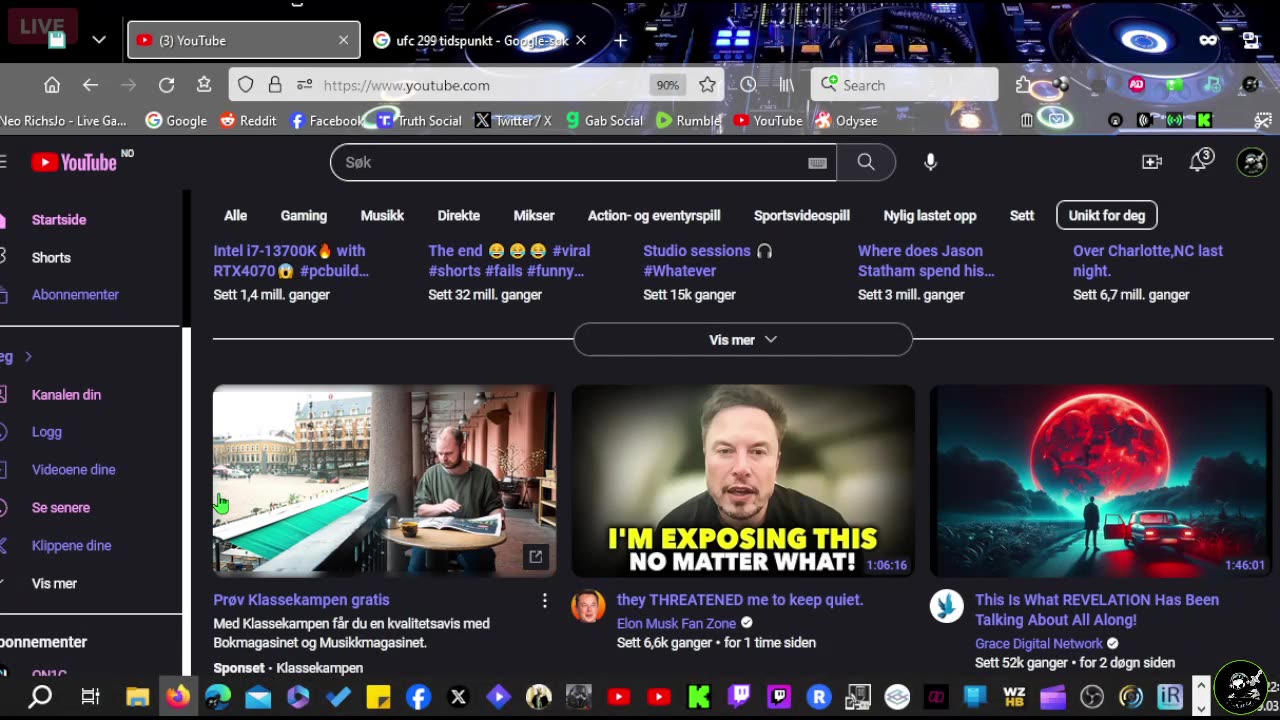Open the Firefox library icon
The height and width of the screenshot is (720, 1280).
787,85
